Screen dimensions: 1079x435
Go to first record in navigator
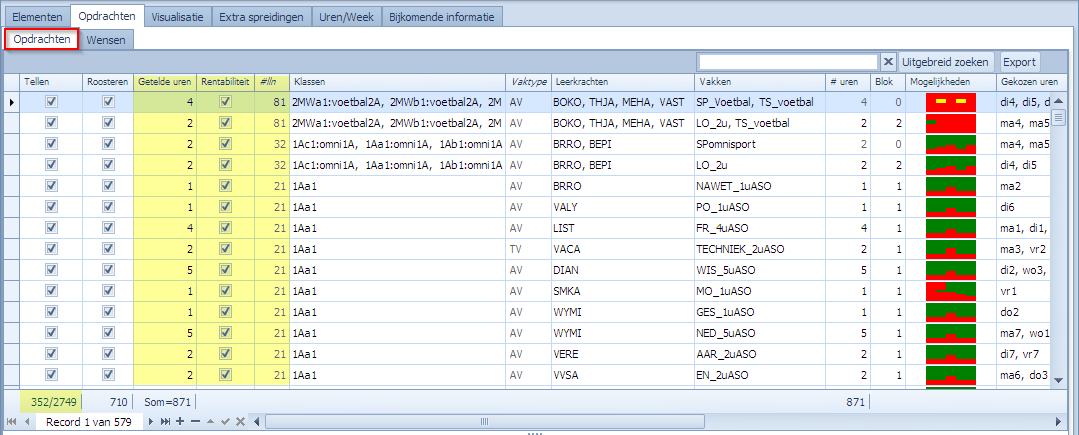[x=10, y=421]
